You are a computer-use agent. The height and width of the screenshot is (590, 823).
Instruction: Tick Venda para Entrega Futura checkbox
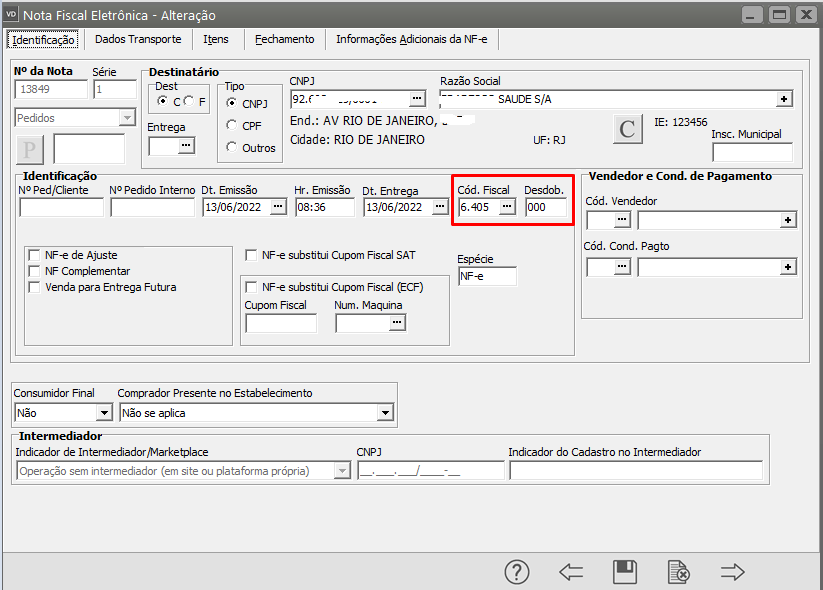[36, 287]
